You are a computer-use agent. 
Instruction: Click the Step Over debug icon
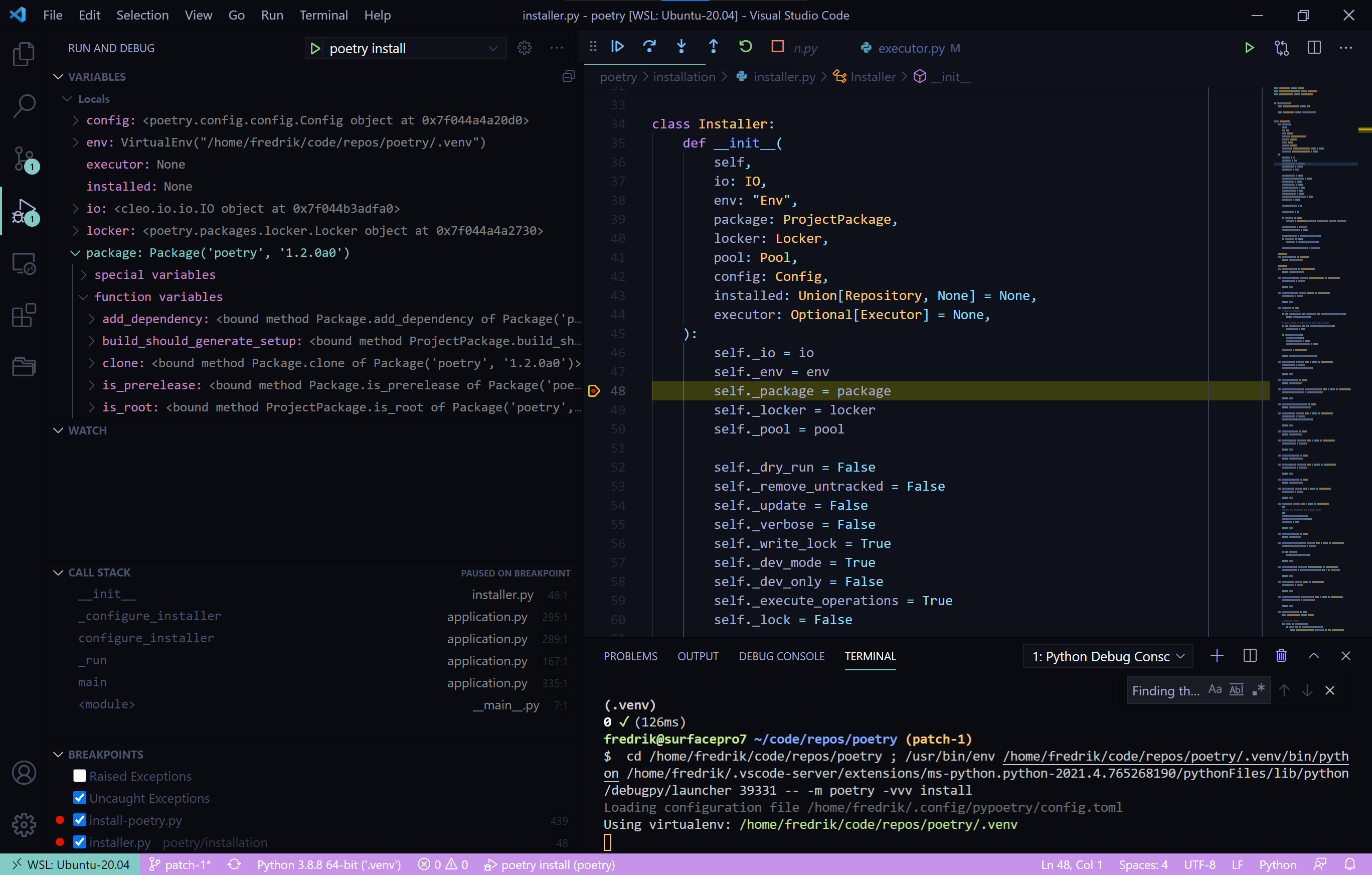pyautogui.click(x=649, y=47)
